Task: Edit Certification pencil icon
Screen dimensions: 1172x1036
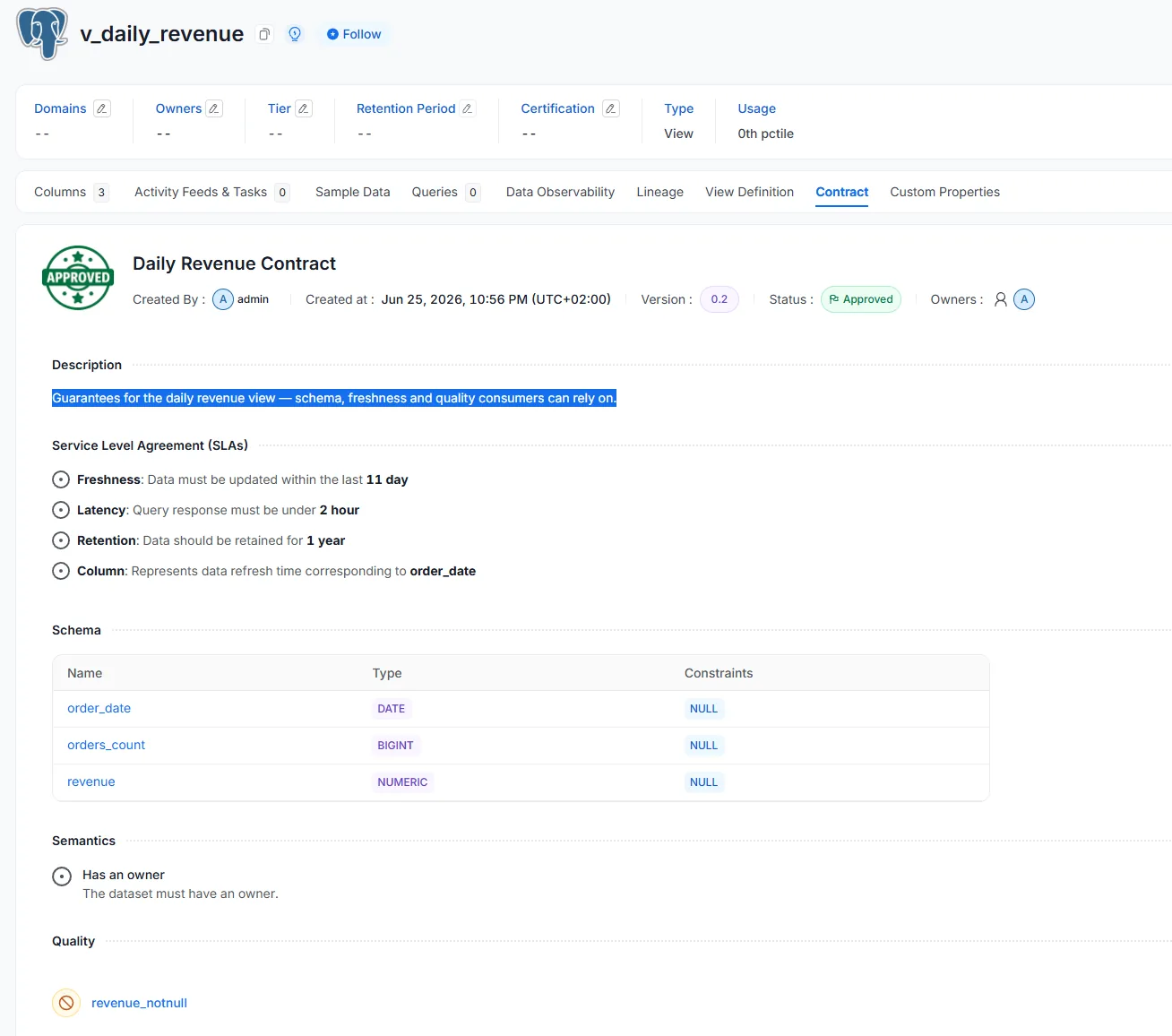Action: coord(611,108)
